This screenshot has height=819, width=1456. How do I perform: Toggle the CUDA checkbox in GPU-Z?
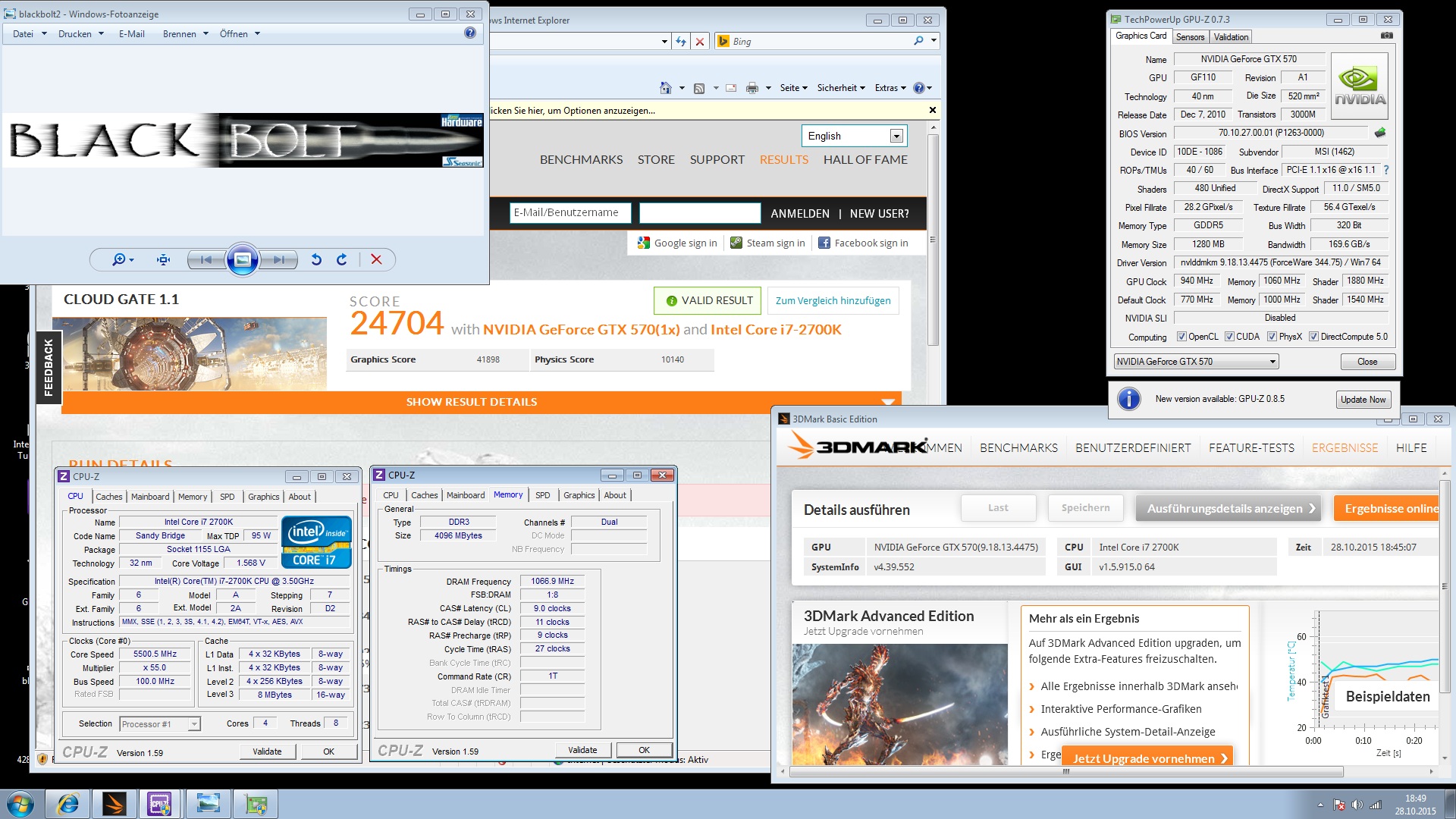coord(1229,337)
